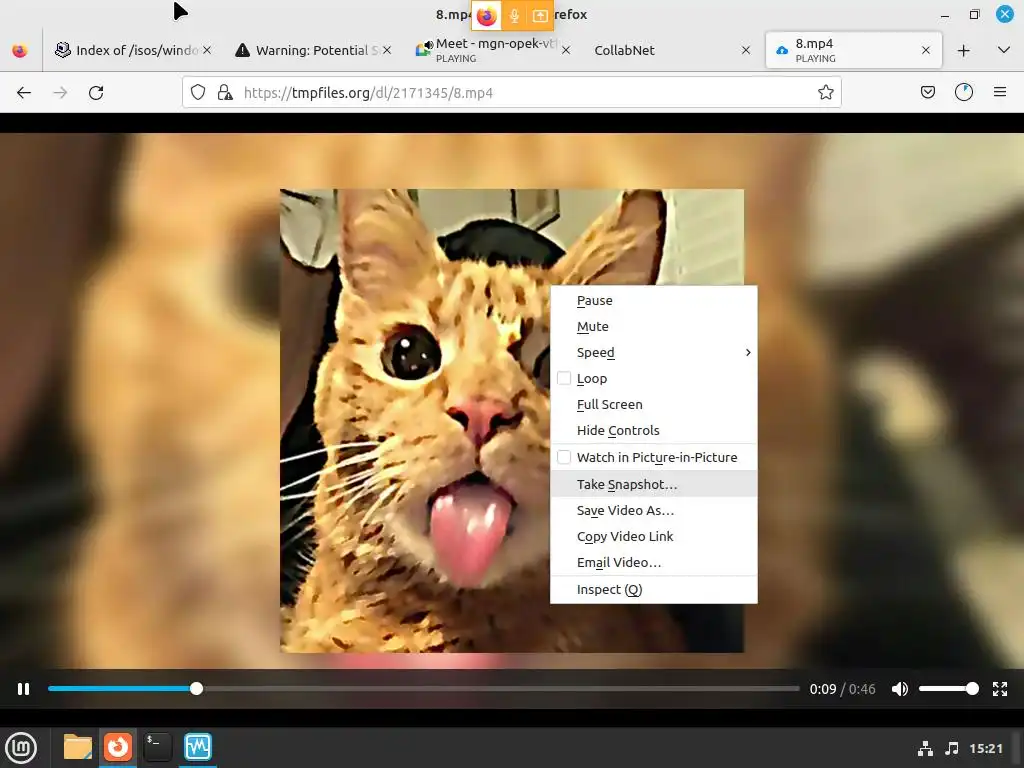Open the terminal from the taskbar

(157, 747)
